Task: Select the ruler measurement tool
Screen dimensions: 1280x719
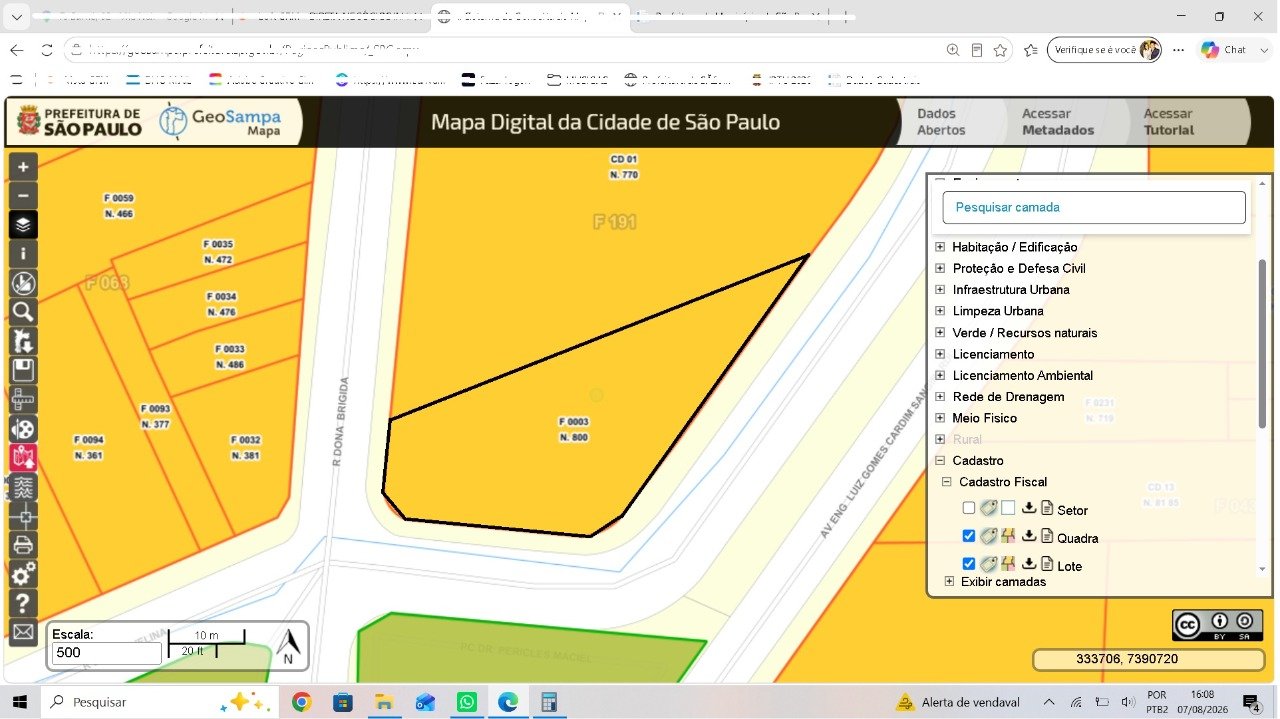Action: [23, 400]
